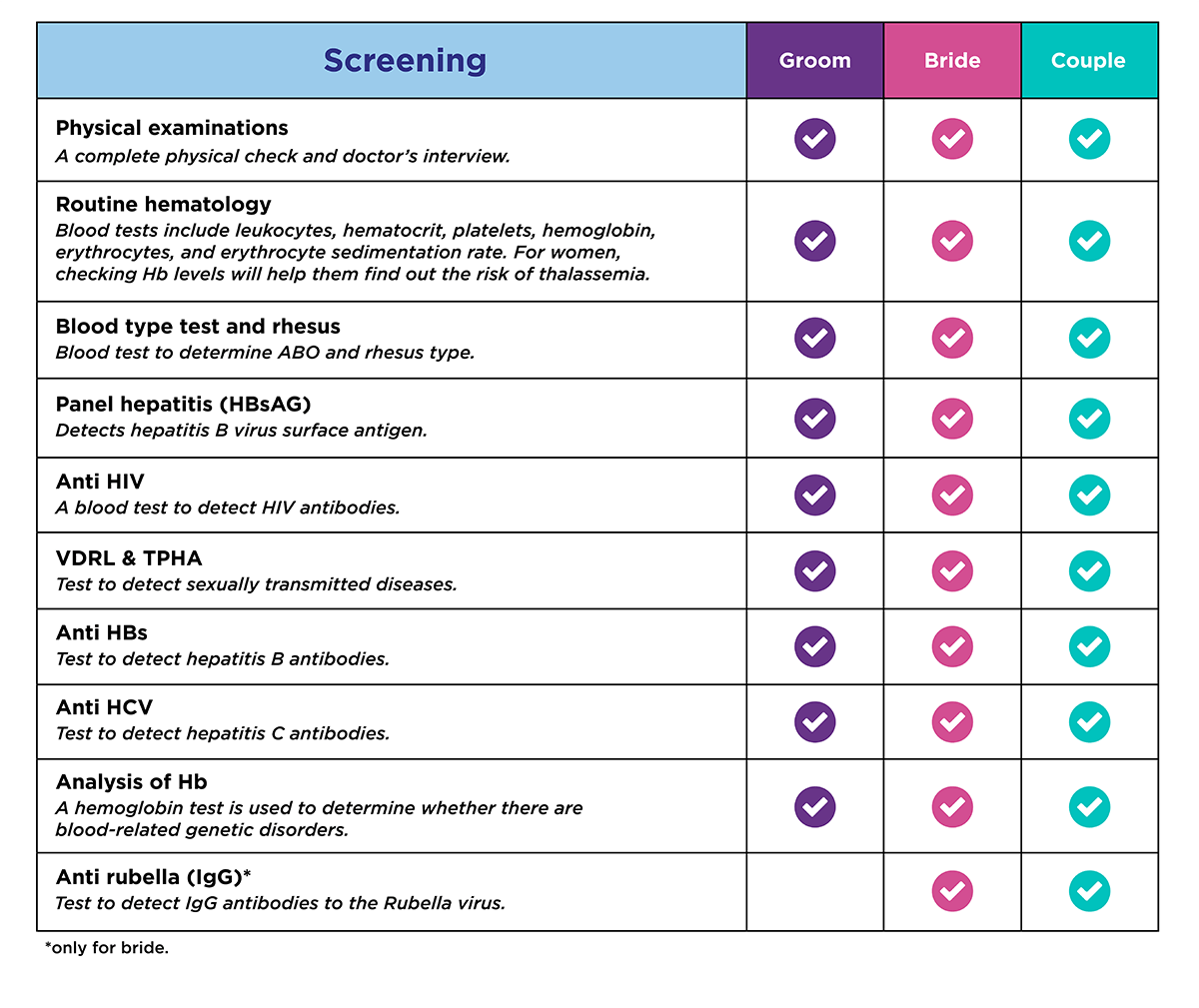Click the Physical examinations row title
Screen dimensions: 1199x1008
coord(172,128)
